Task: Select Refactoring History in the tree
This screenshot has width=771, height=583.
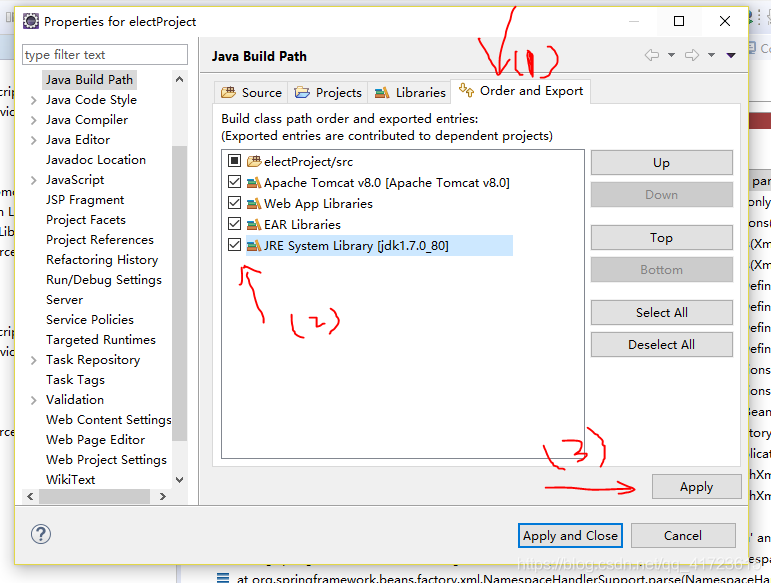Action: [102, 260]
